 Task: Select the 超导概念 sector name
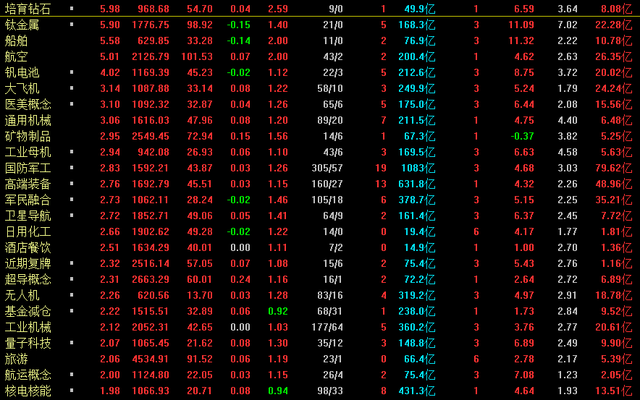point(28,280)
